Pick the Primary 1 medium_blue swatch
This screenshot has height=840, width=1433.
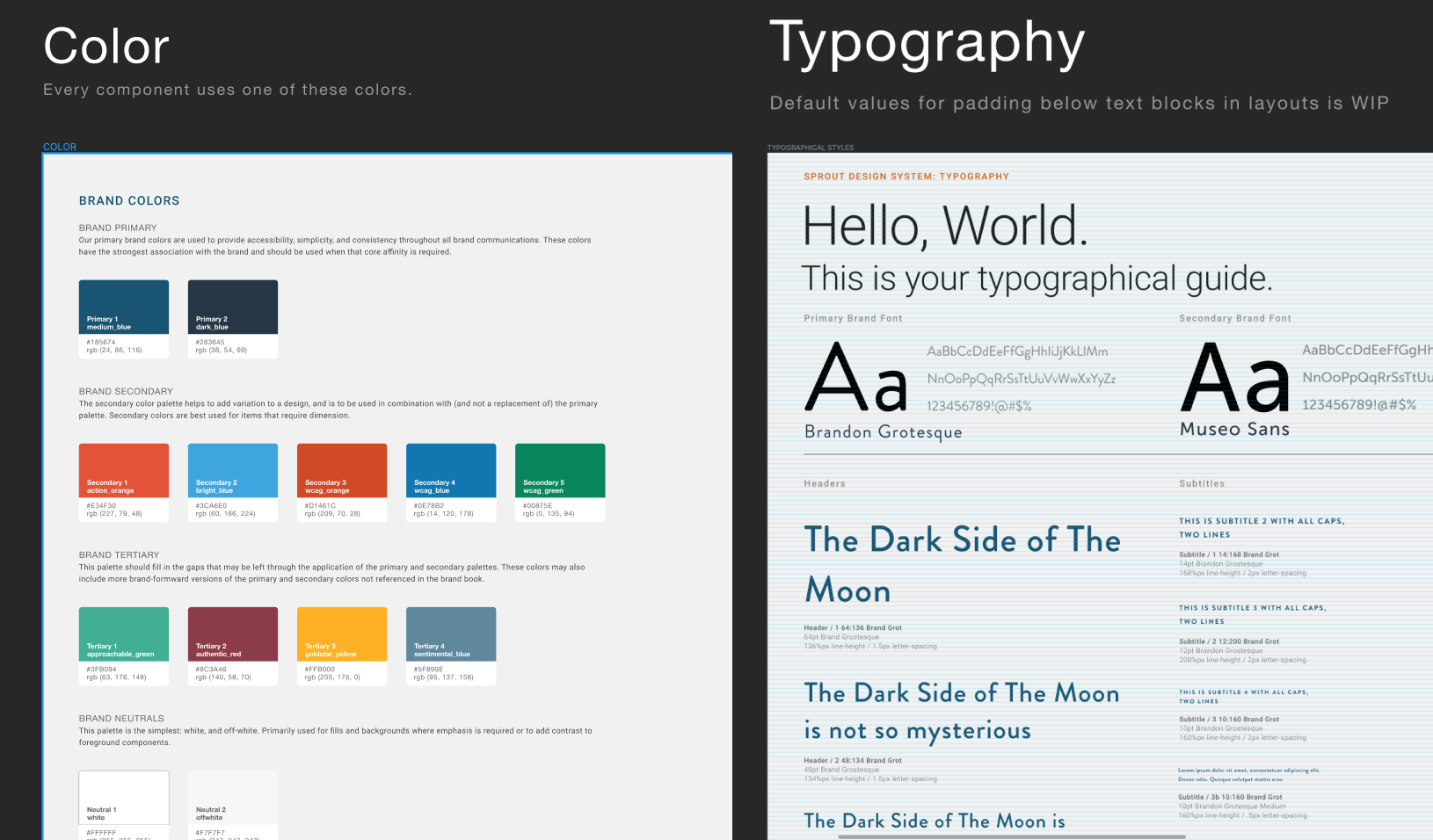[124, 307]
